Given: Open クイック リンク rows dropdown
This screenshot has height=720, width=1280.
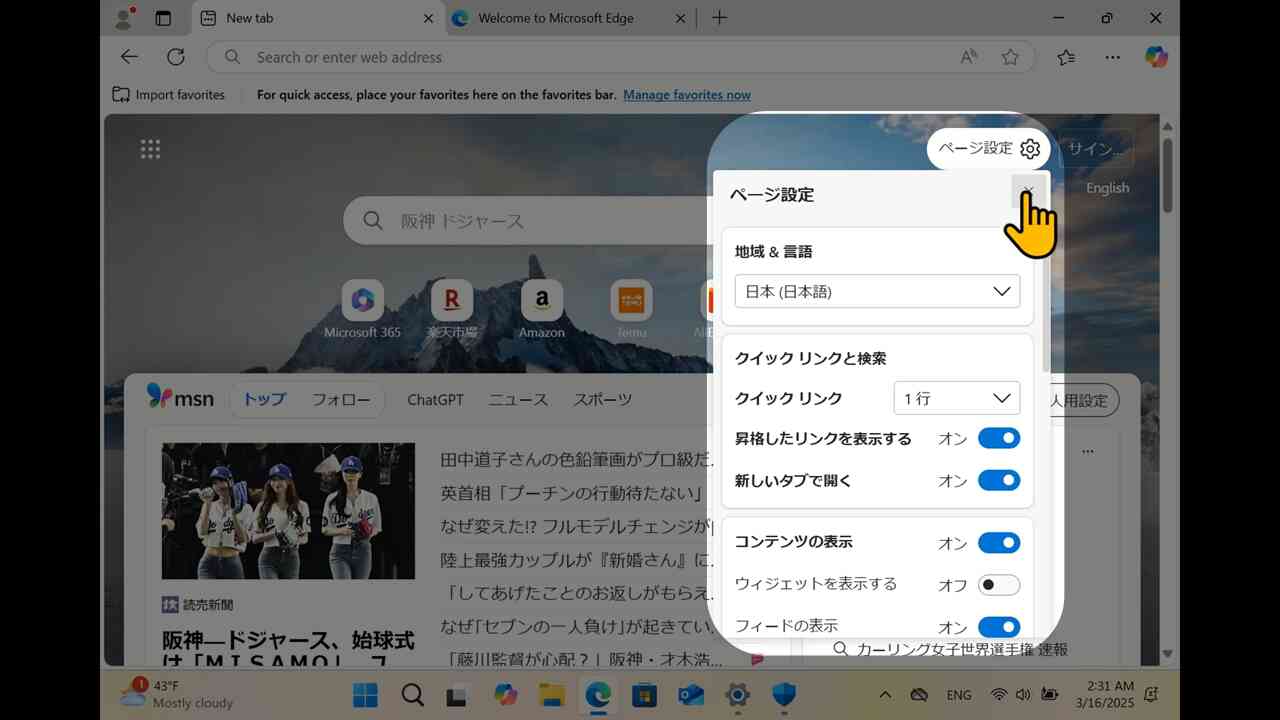Looking at the screenshot, I should 956,398.
